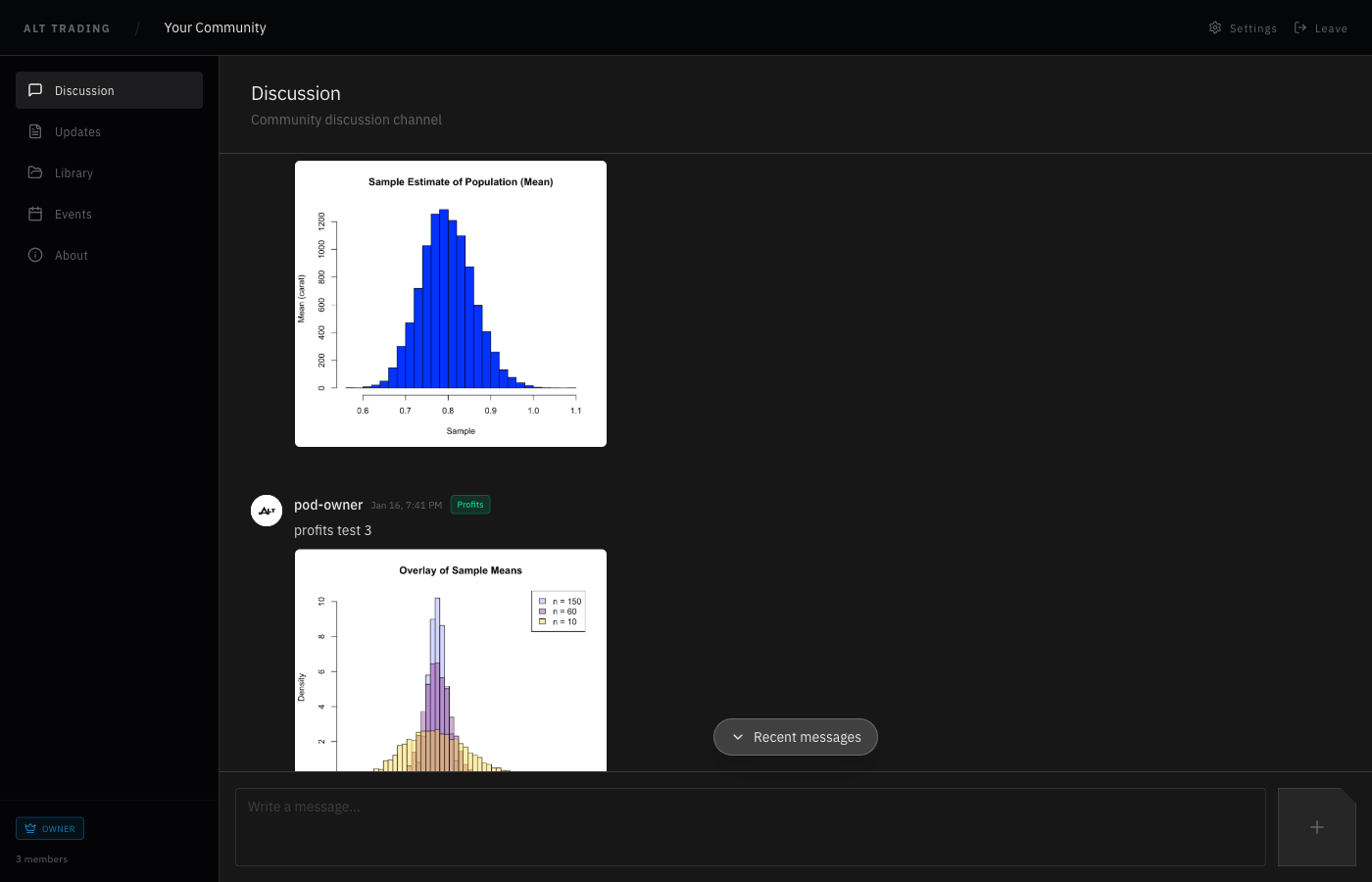Open the Updates section
1372x882 pixels.
point(77,132)
